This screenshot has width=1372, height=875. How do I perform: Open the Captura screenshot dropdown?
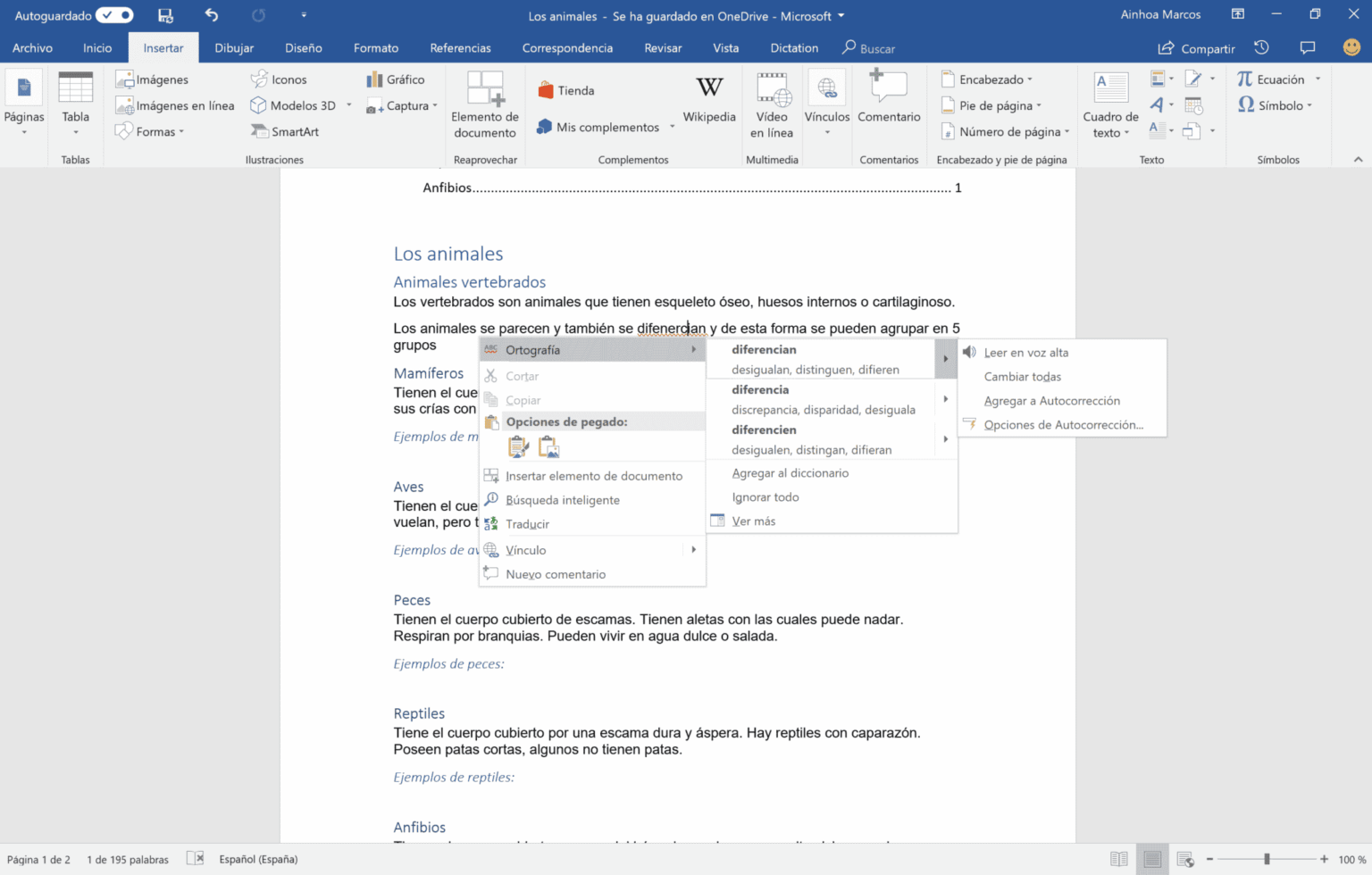402,105
